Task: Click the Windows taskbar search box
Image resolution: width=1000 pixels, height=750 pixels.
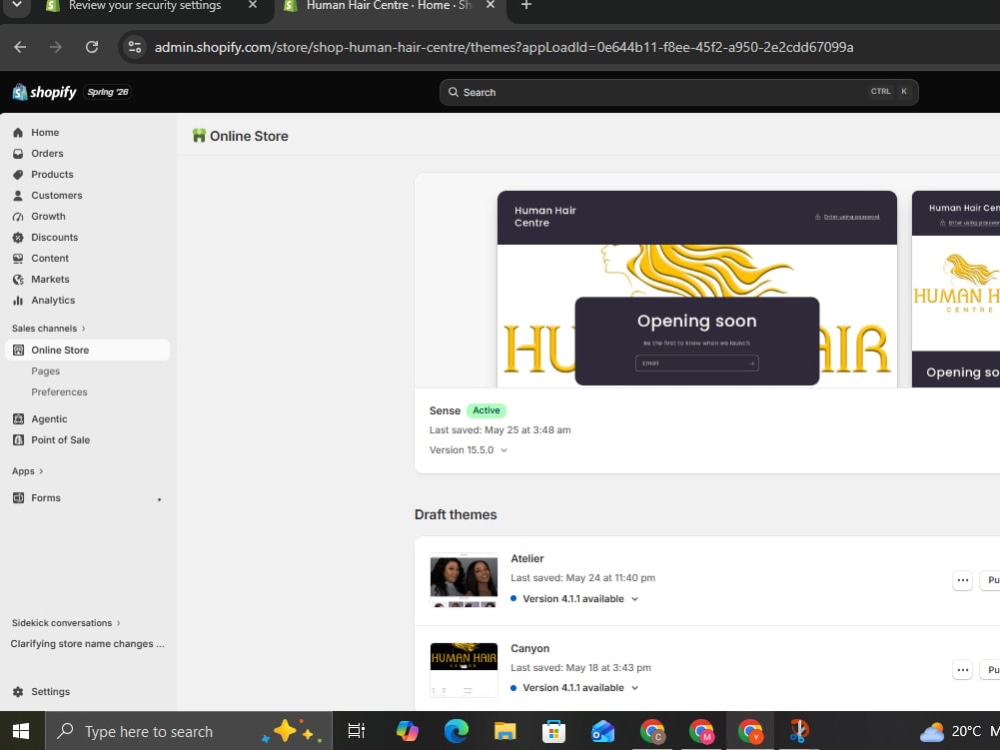Action: (x=189, y=731)
